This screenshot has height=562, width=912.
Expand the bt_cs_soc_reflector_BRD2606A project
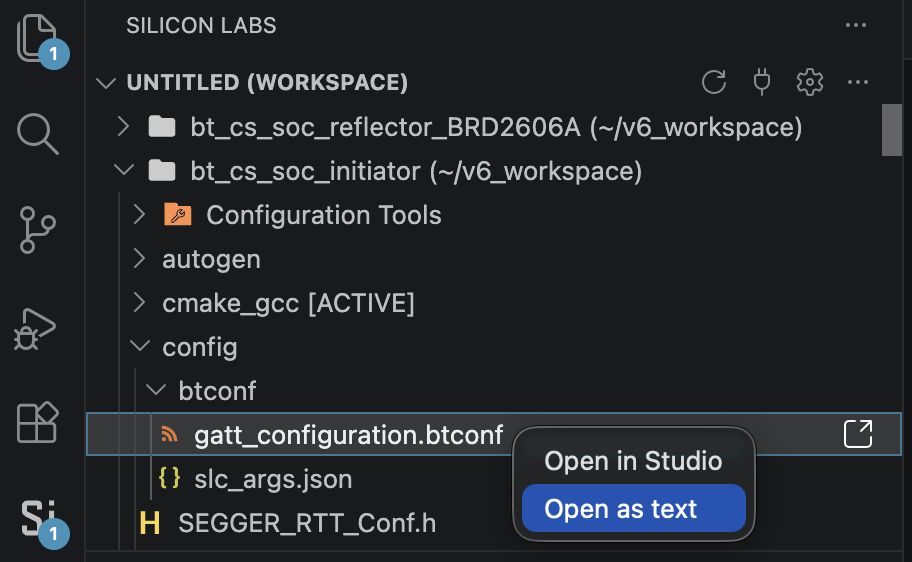click(x=123, y=126)
